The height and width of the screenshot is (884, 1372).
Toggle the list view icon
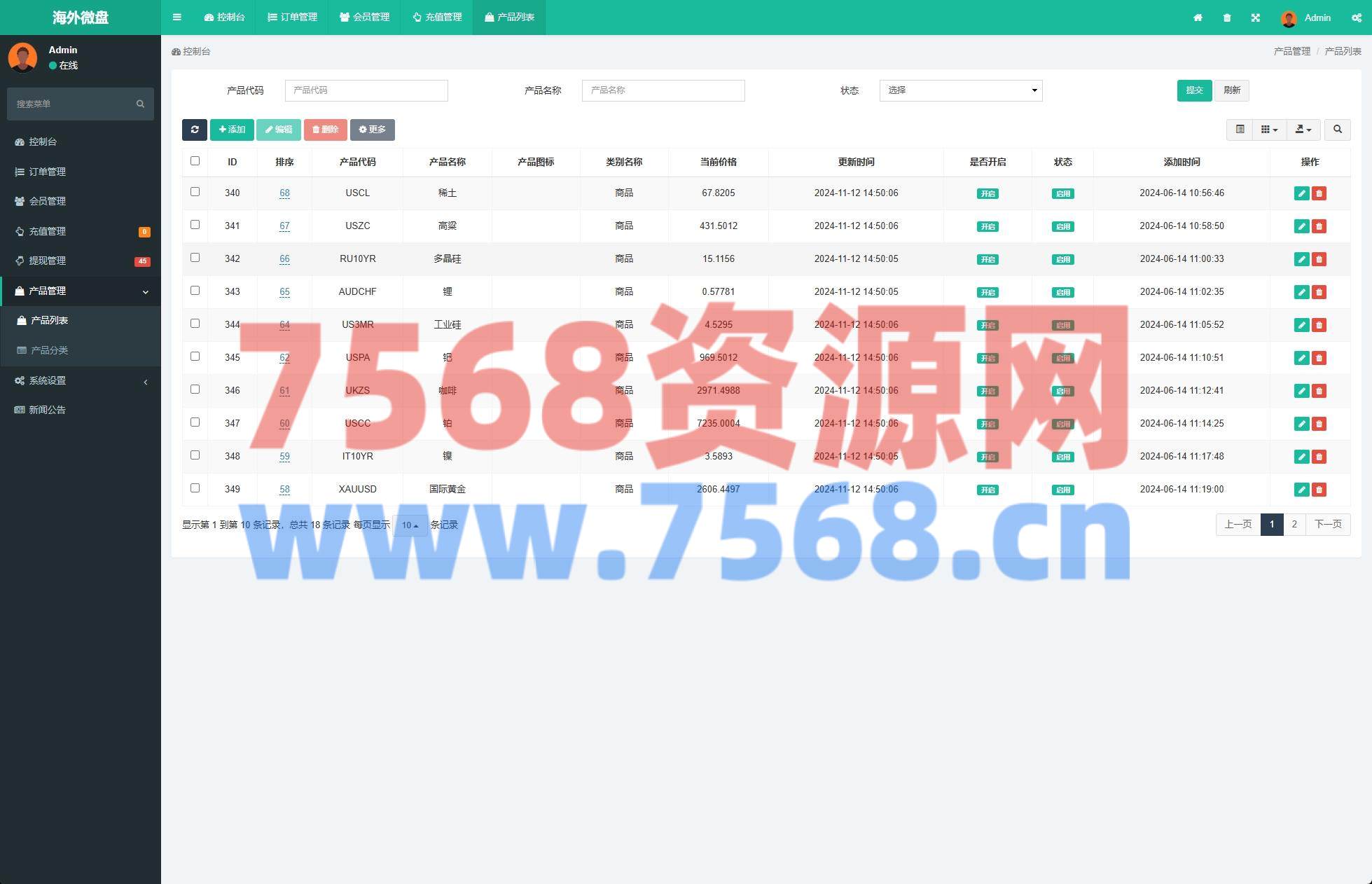(x=1240, y=130)
